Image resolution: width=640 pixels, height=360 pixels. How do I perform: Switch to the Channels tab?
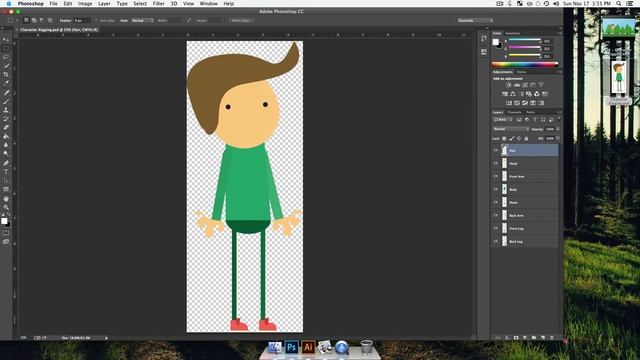(x=514, y=112)
